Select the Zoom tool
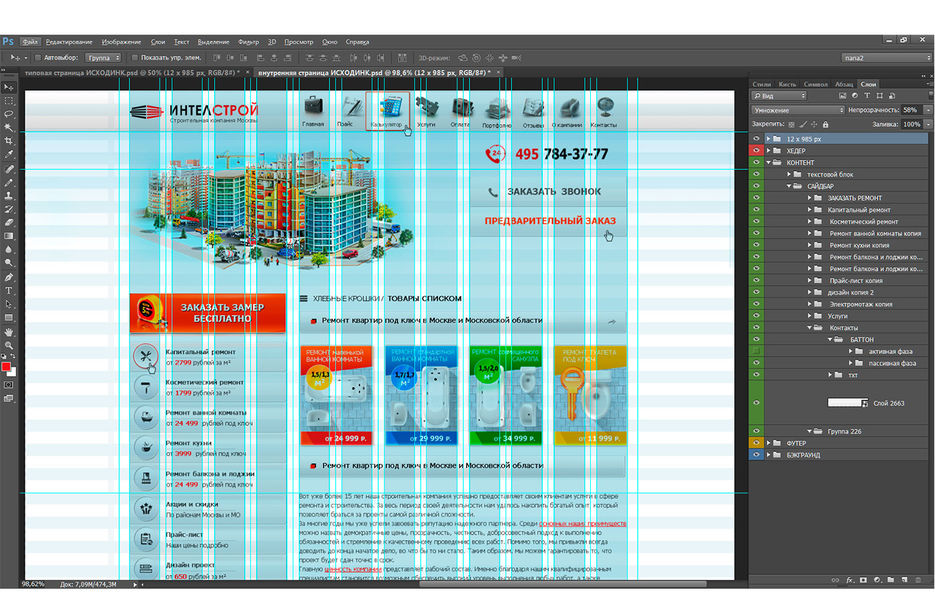The width and height of the screenshot is (935, 604). (x=8, y=345)
